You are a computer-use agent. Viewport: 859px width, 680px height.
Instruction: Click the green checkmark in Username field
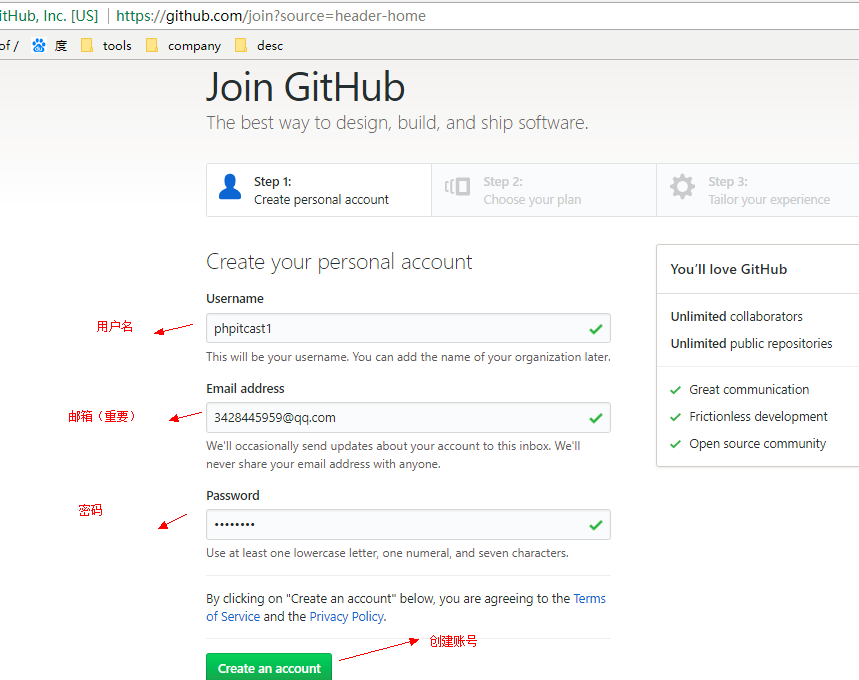596,329
